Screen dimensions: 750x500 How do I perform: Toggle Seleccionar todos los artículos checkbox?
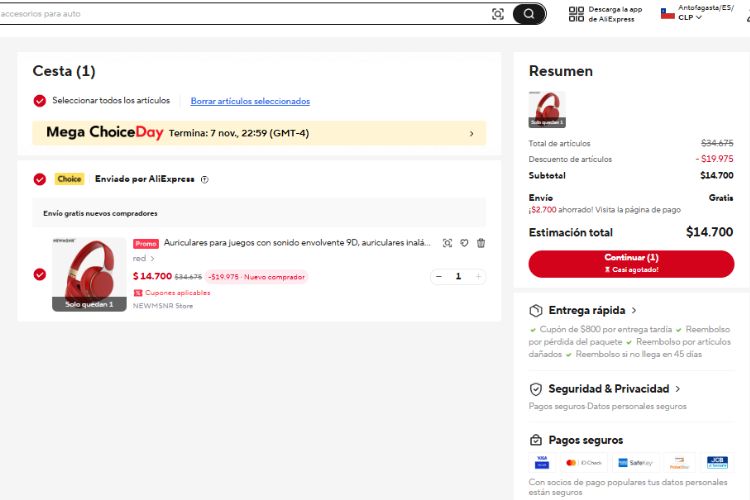click(x=40, y=101)
